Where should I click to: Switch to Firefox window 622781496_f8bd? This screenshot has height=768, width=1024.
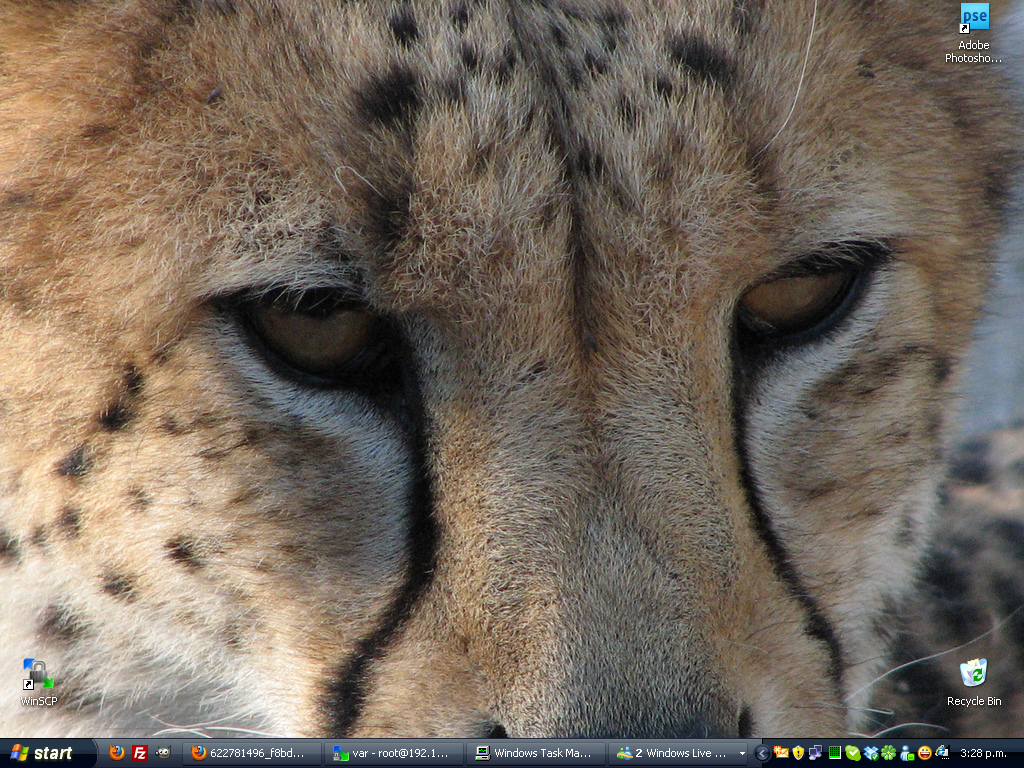point(250,753)
